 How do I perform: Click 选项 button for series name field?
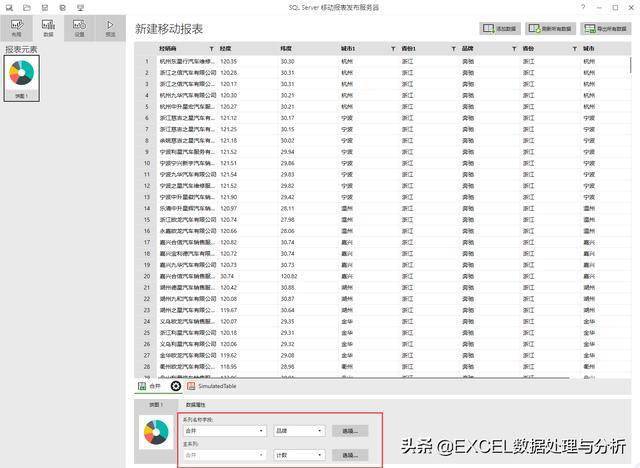point(350,431)
